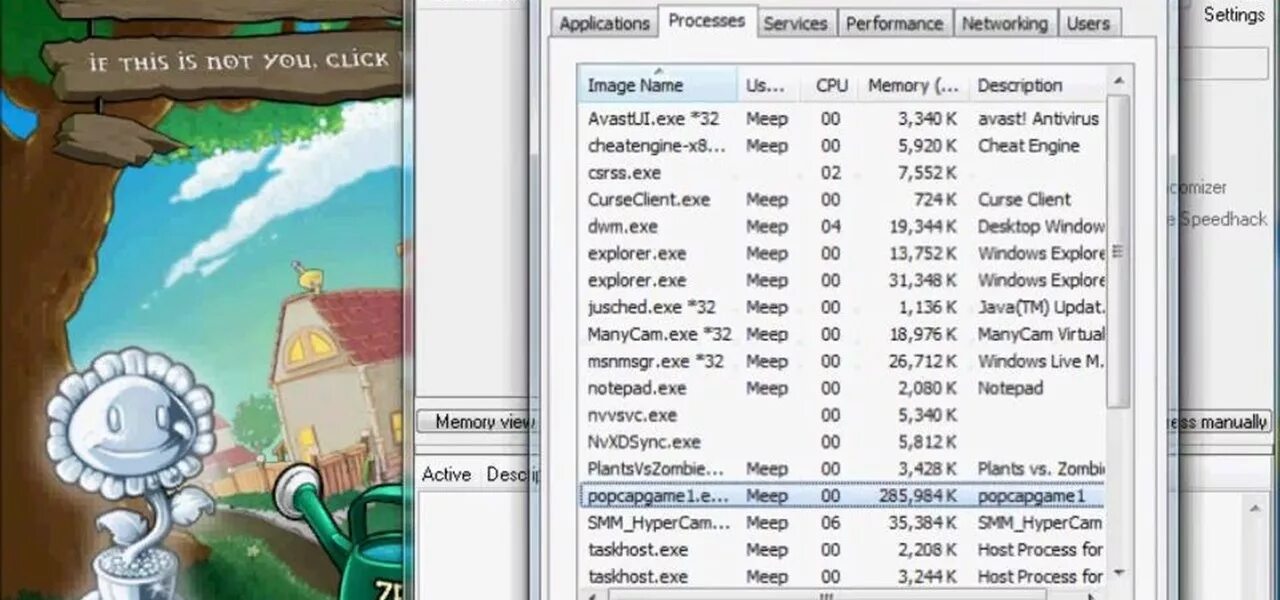Click the Notepad description cell
Image resolution: width=1280 pixels, height=600 pixels.
click(x=1010, y=388)
